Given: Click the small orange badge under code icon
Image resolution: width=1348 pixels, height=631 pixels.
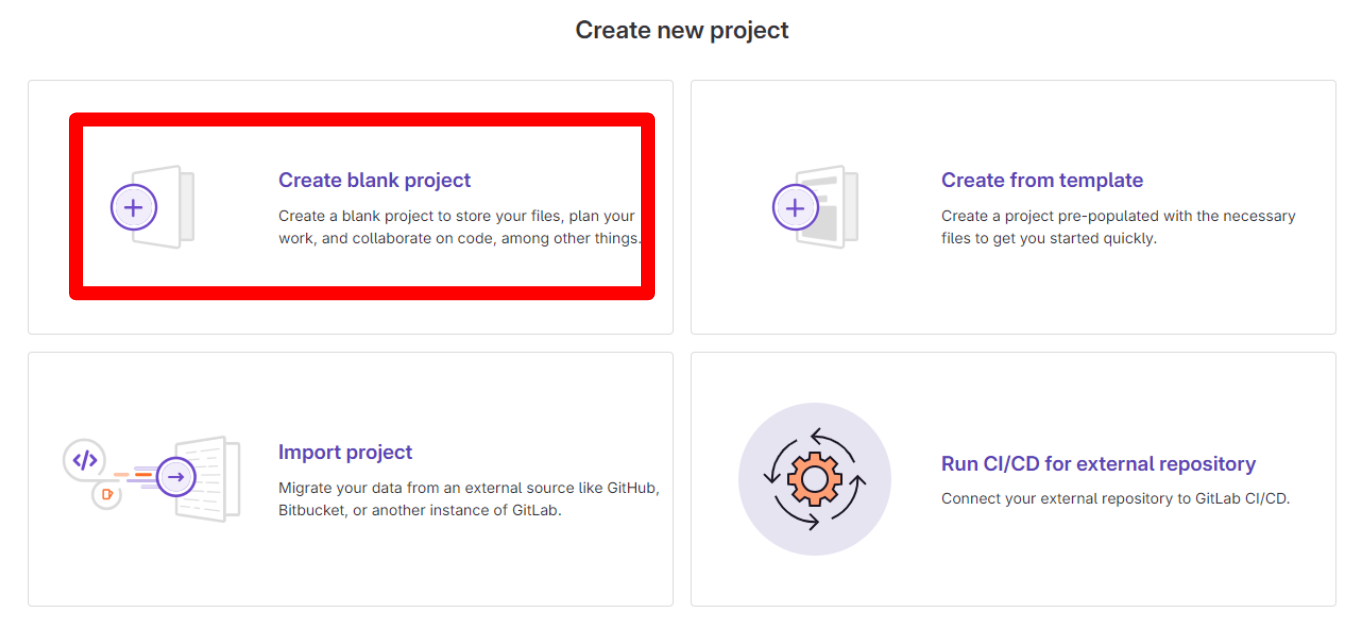Looking at the screenshot, I should (106, 495).
